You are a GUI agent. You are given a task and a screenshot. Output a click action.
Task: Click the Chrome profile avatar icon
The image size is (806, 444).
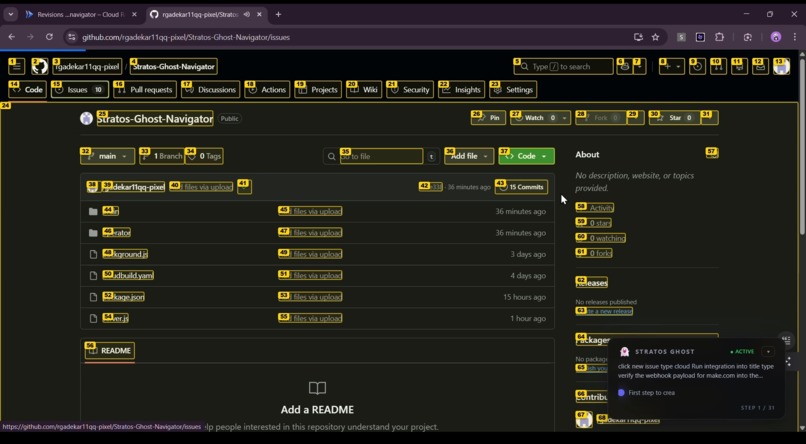(x=776, y=37)
